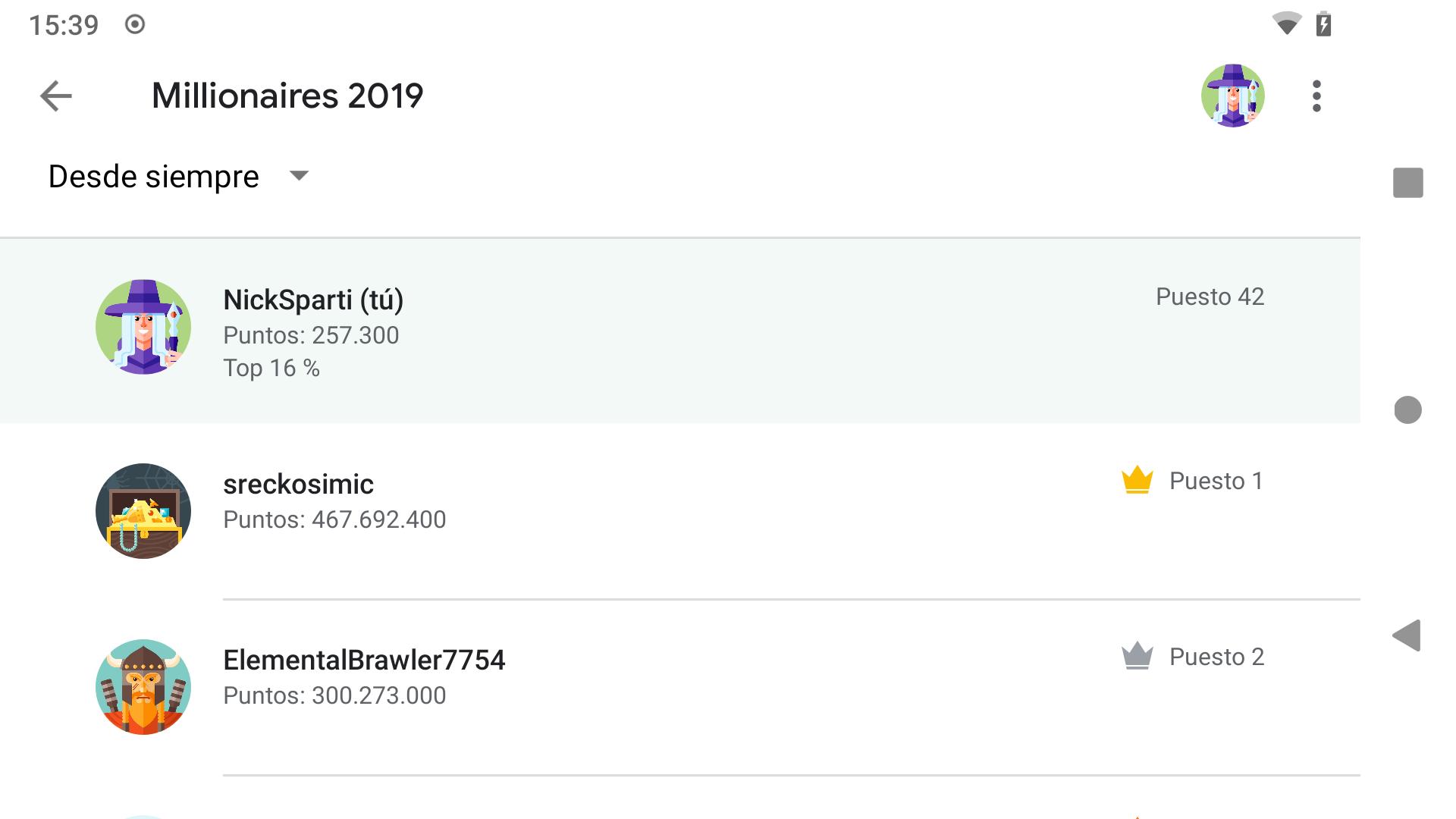Click NickSparti wizard avatar thumbnail
The image size is (1456, 819).
point(143,327)
